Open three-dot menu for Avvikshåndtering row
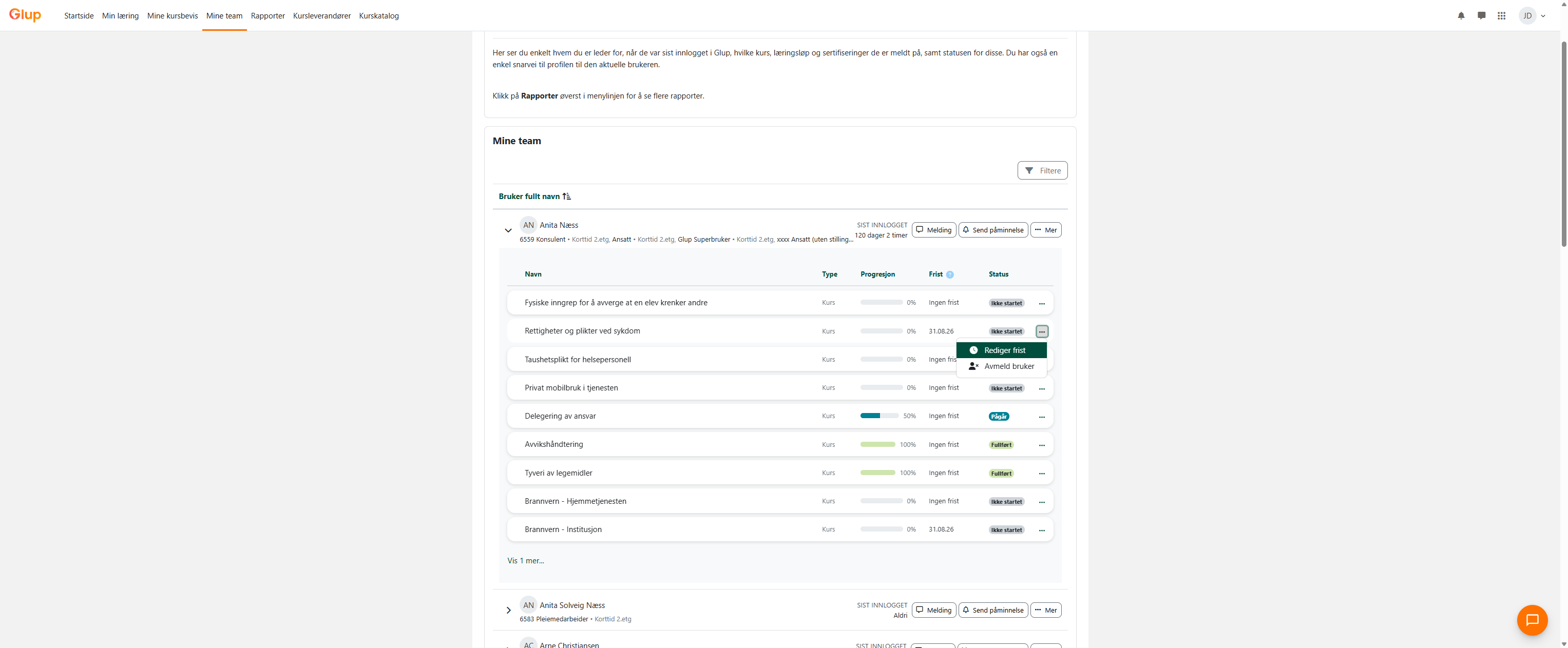 pos(1041,445)
